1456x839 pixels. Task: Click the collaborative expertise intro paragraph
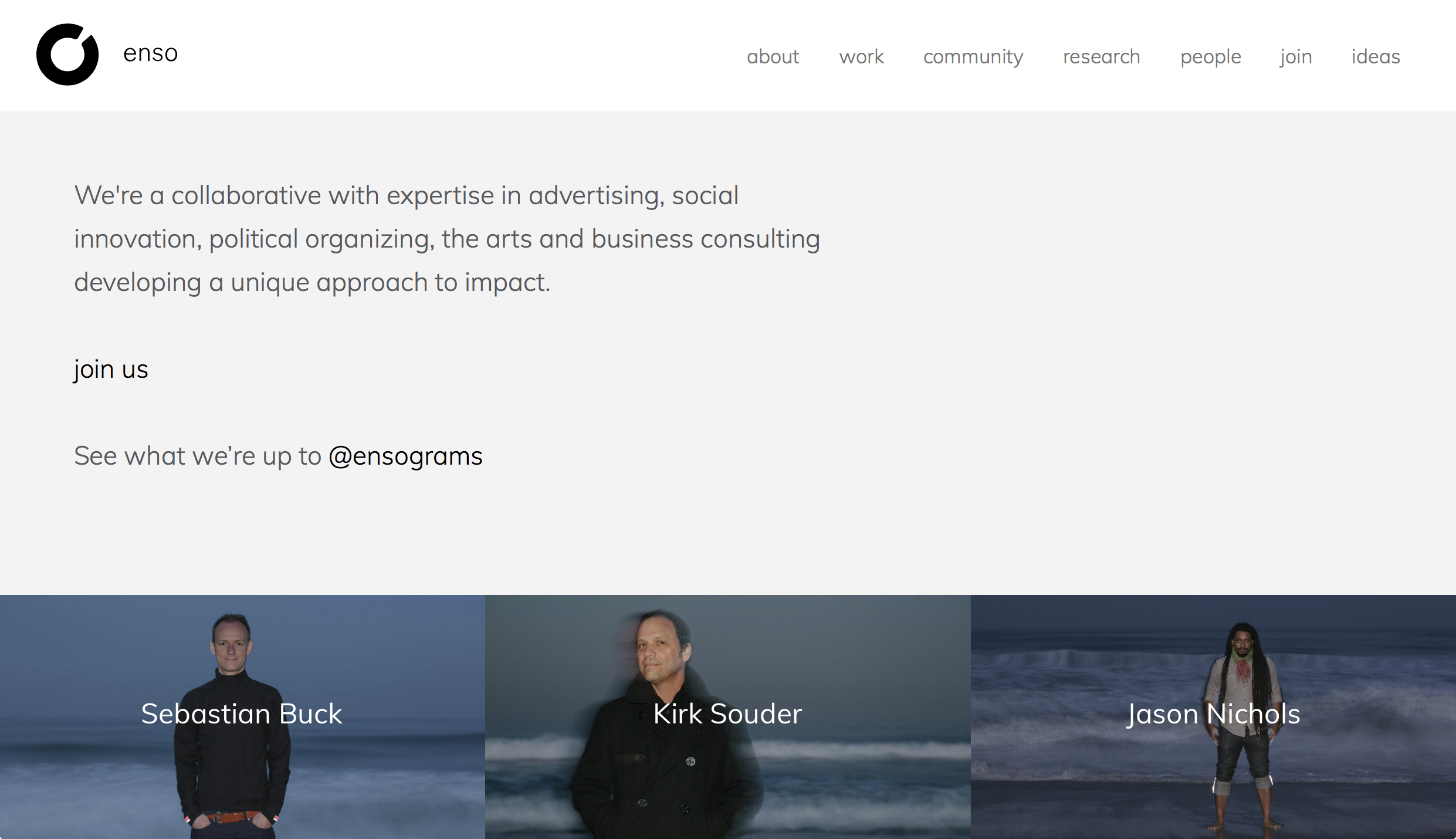coord(446,239)
